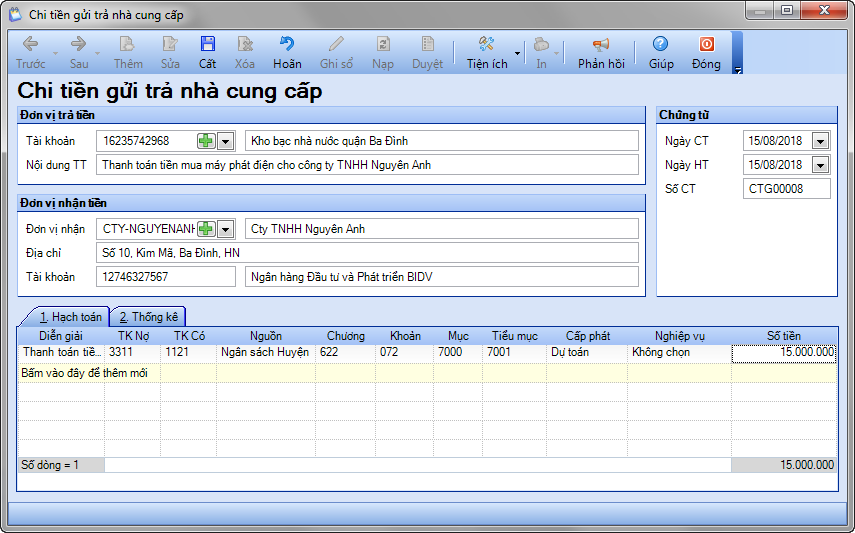
Task: Click the Số tiền column header
Action: click(x=784, y=336)
